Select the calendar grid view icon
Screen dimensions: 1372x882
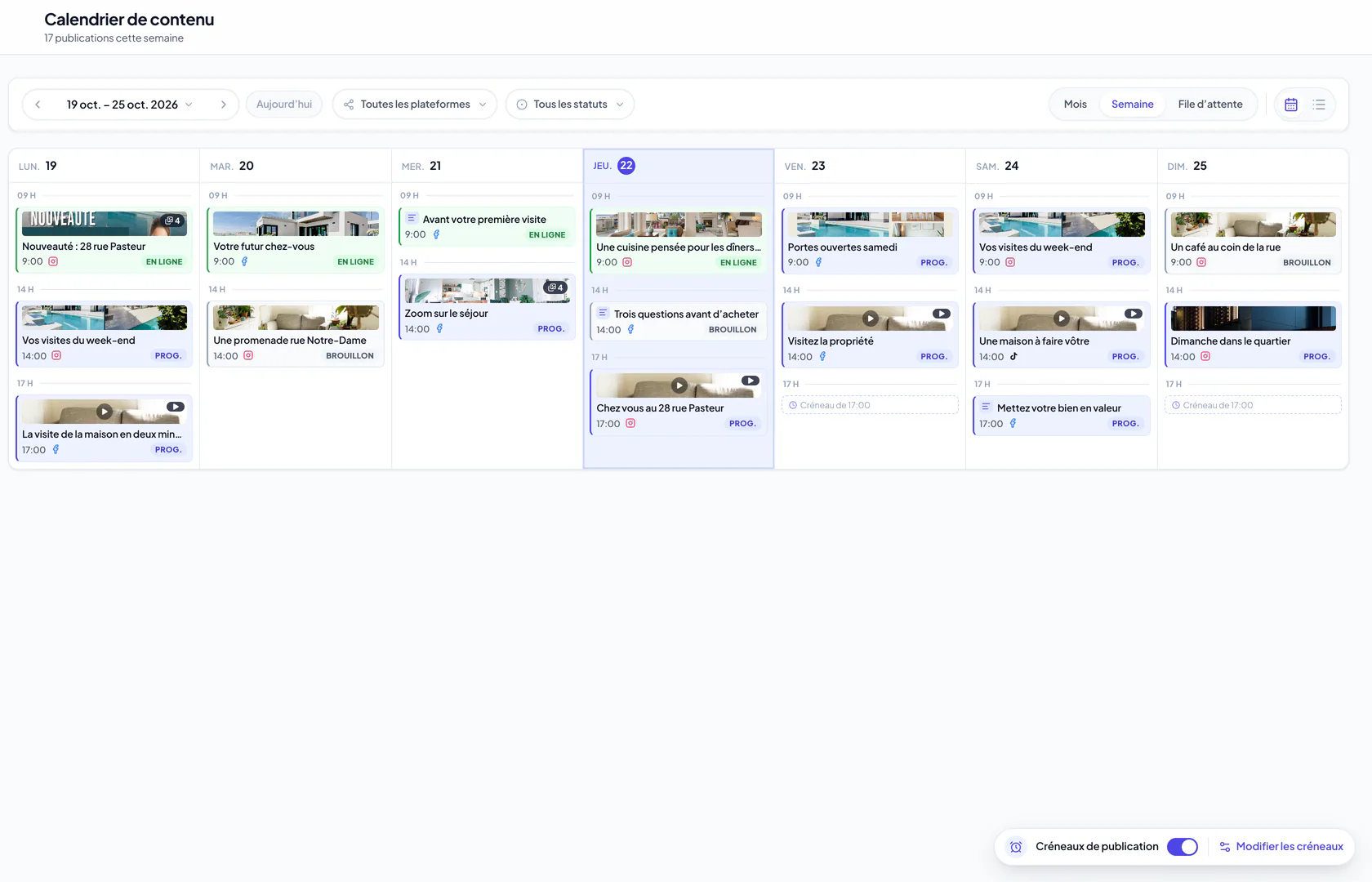click(x=1291, y=105)
